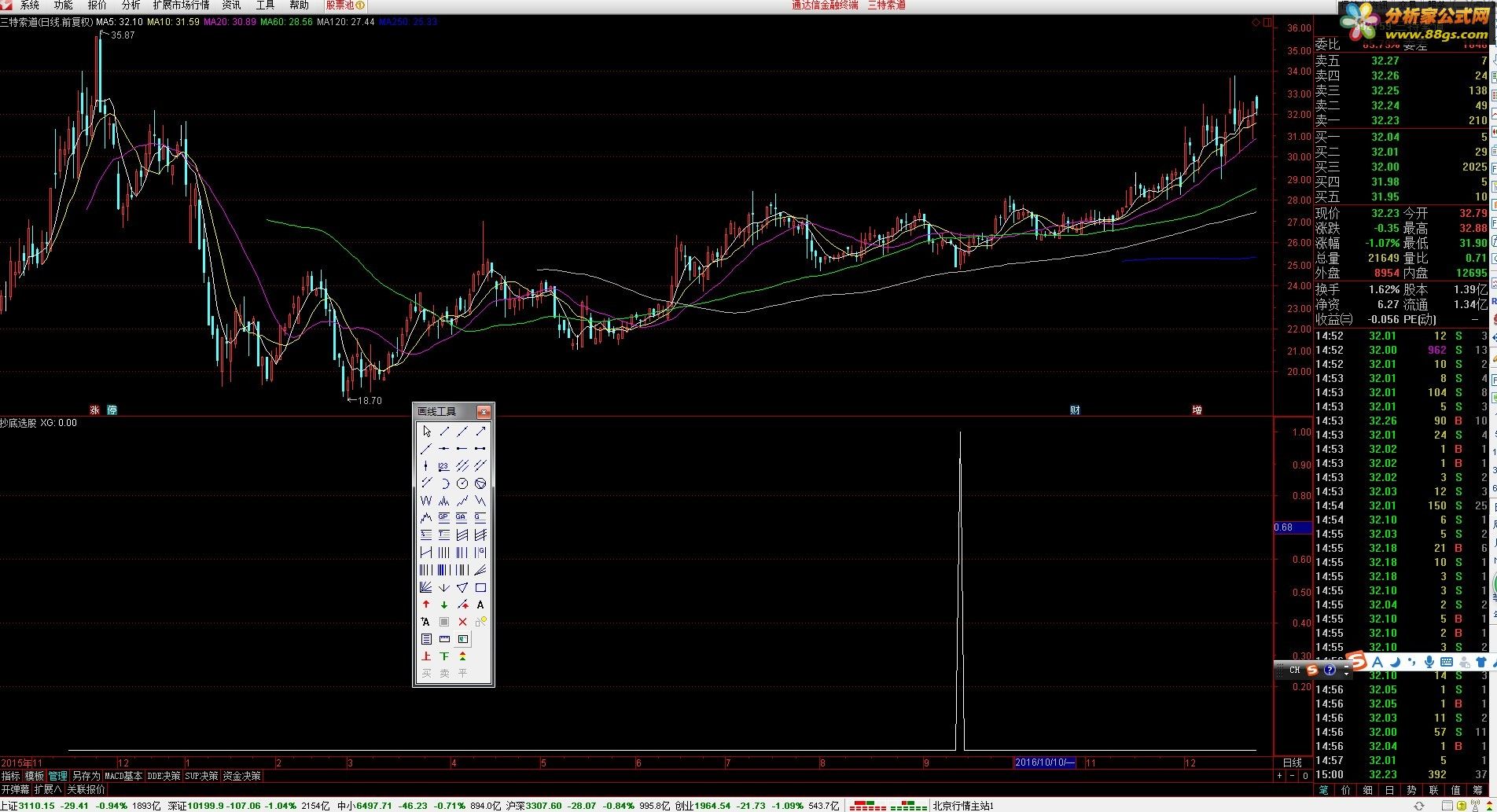
Task: Pick the W wave pattern tool
Action: coord(426,500)
